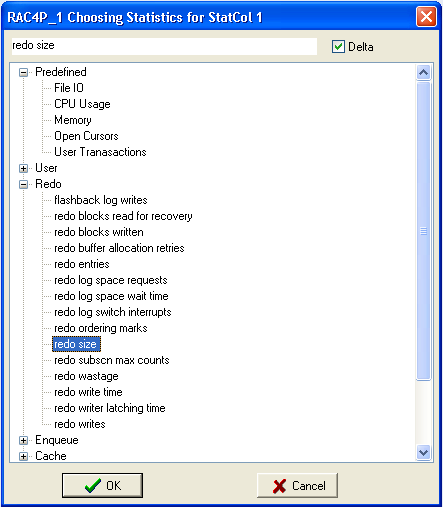Screen dimensions: 443x507
Task: Expand the User tree node
Action: (x=23, y=168)
